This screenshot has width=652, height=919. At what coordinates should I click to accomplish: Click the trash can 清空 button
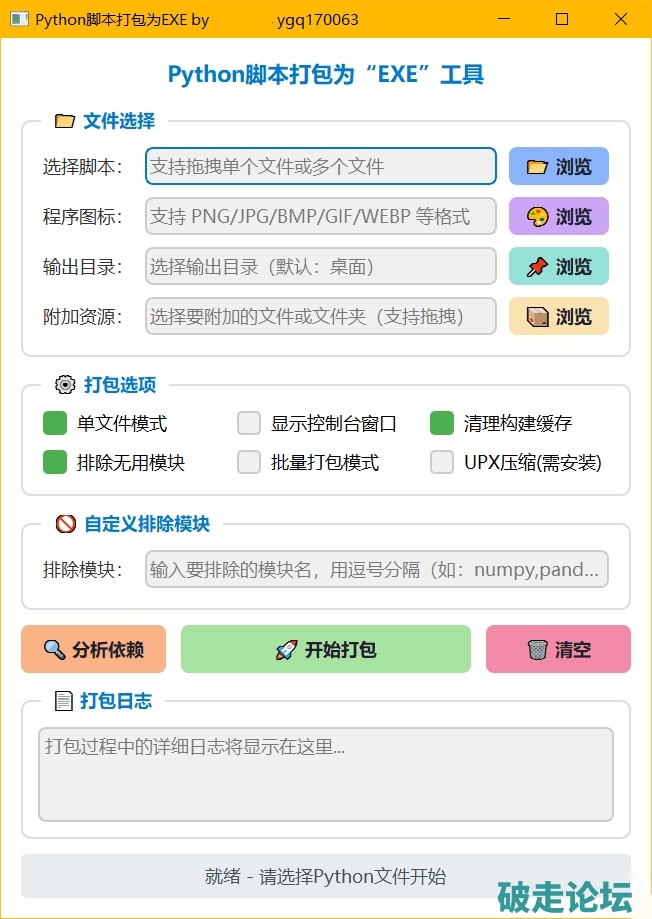[558, 650]
